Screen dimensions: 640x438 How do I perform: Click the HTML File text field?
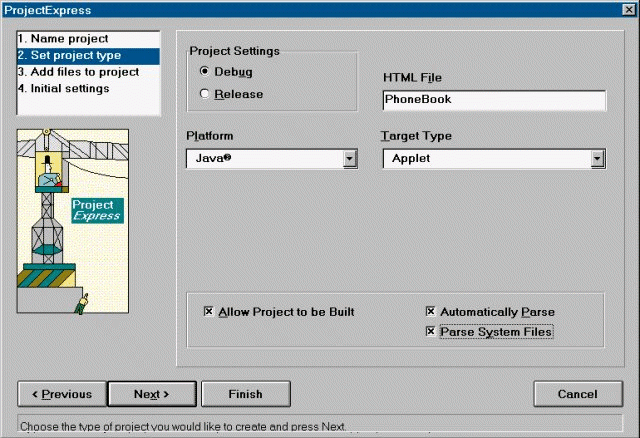coord(494,101)
